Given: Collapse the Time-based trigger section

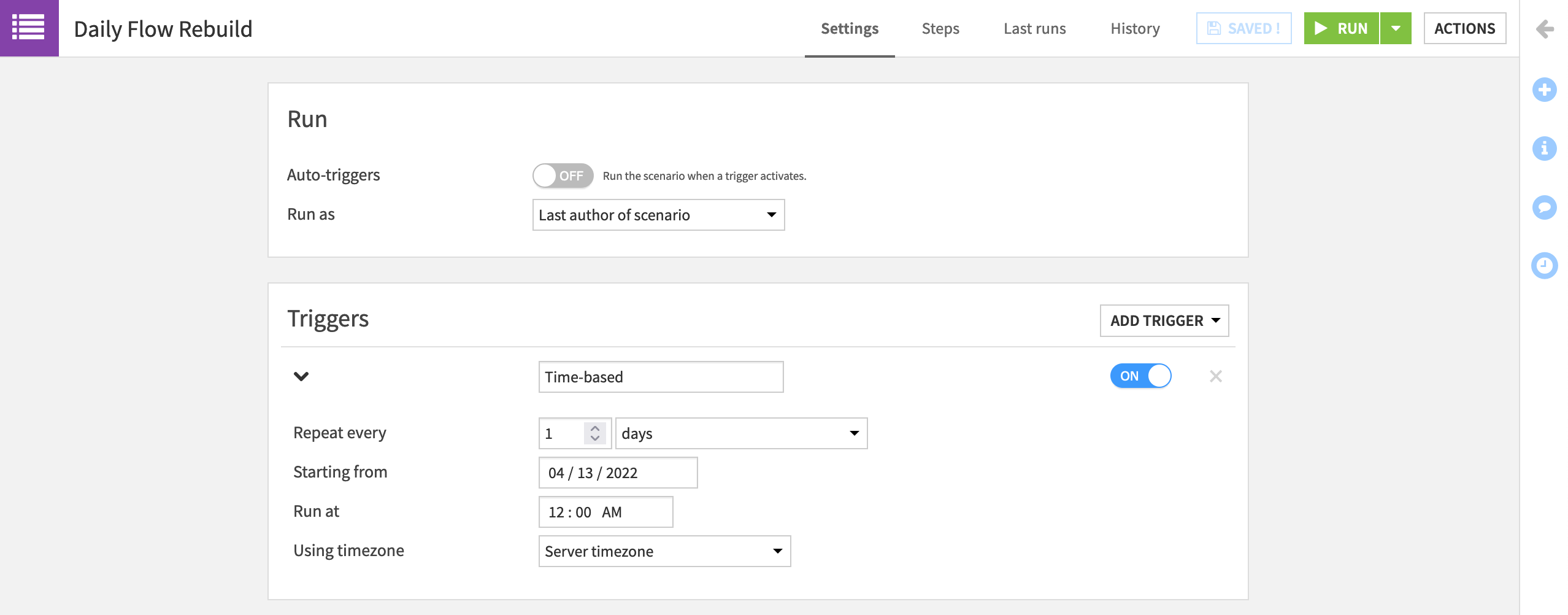Looking at the screenshot, I should click(x=301, y=376).
